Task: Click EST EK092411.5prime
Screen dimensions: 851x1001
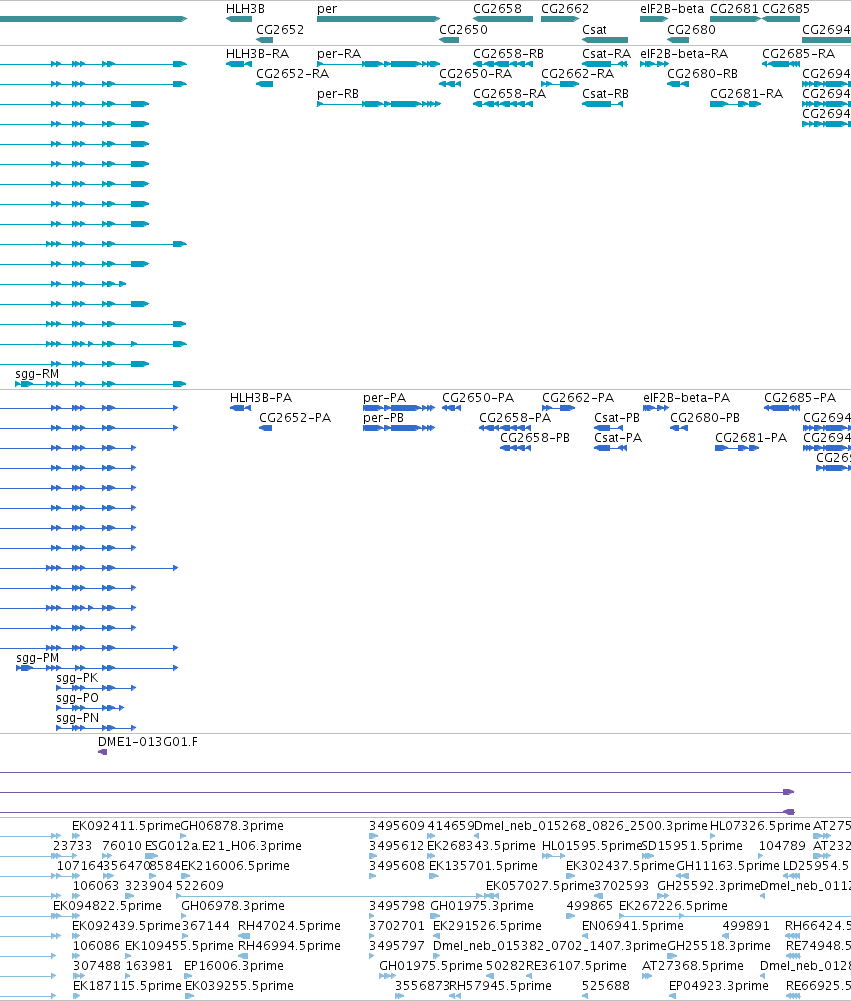Action: click(x=126, y=826)
